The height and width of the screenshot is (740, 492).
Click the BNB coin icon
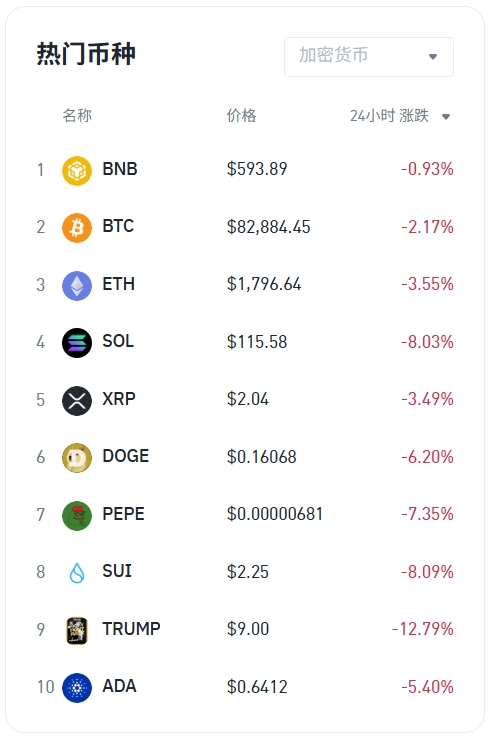[77, 170]
